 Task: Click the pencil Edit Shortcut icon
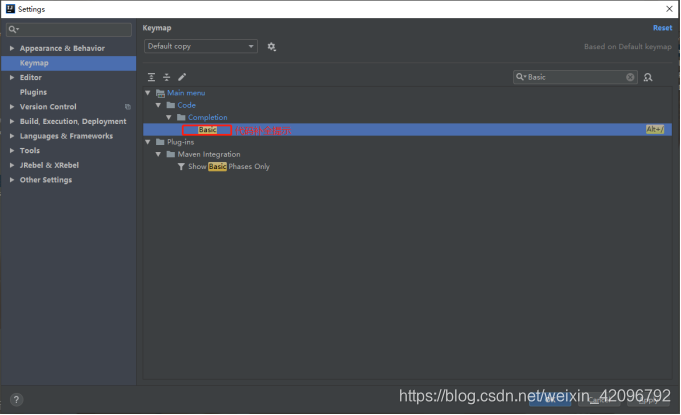[182, 77]
